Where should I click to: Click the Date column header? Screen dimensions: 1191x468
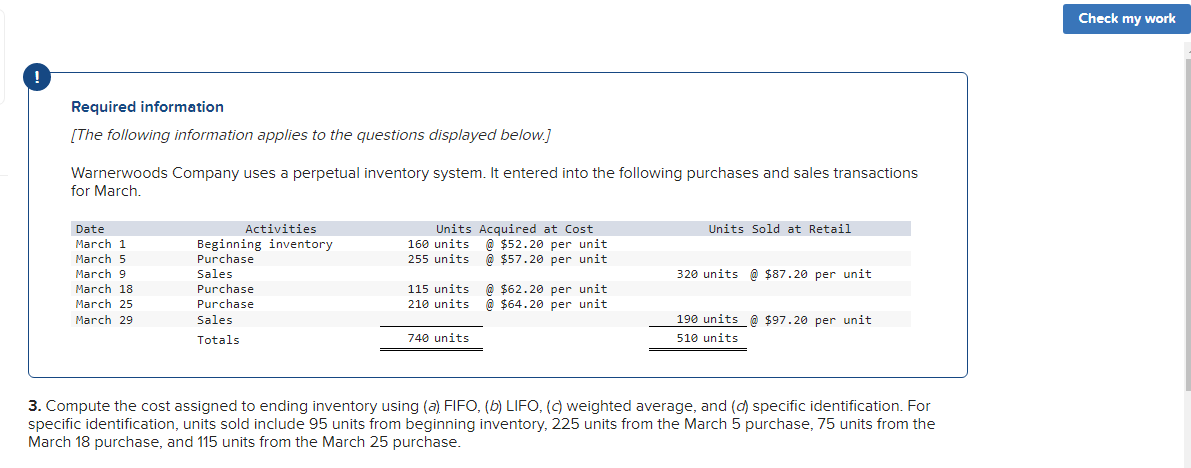(x=90, y=229)
